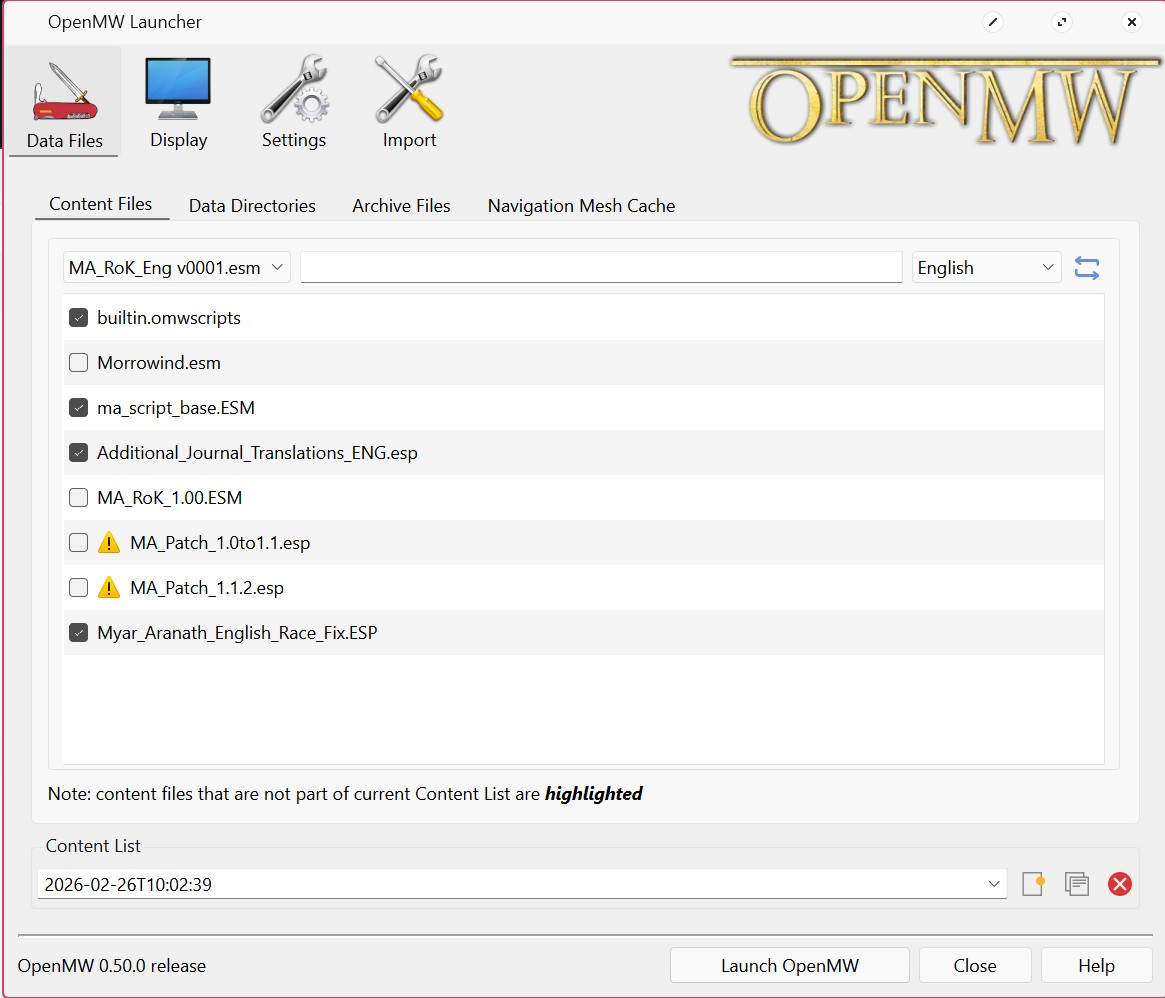
Task: Open the Archive Files tab
Action: pos(401,205)
